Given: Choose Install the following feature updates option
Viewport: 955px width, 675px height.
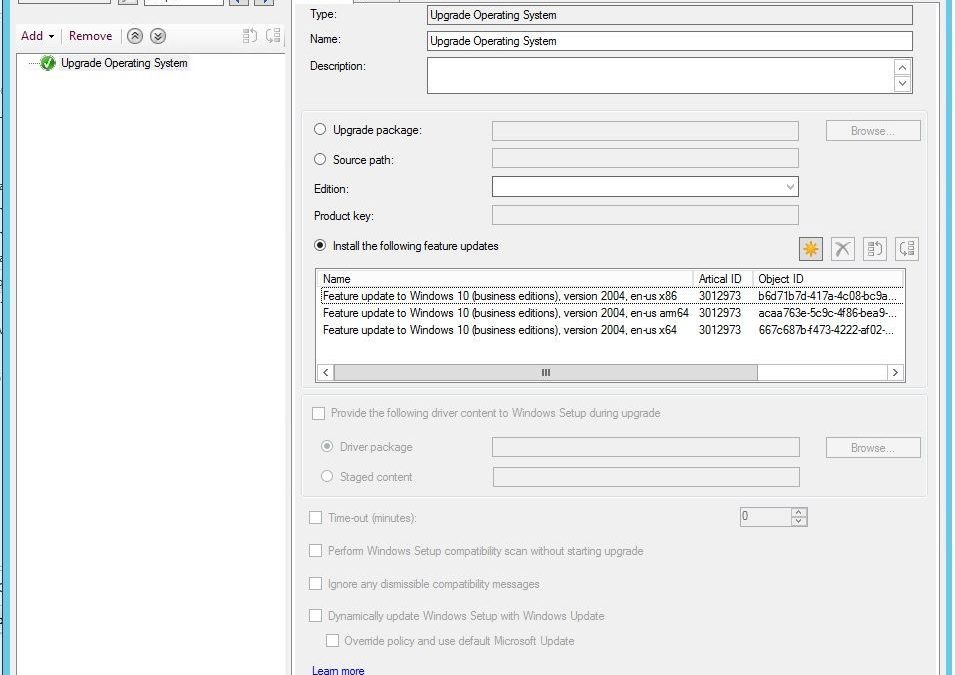Looking at the screenshot, I should point(320,246).
